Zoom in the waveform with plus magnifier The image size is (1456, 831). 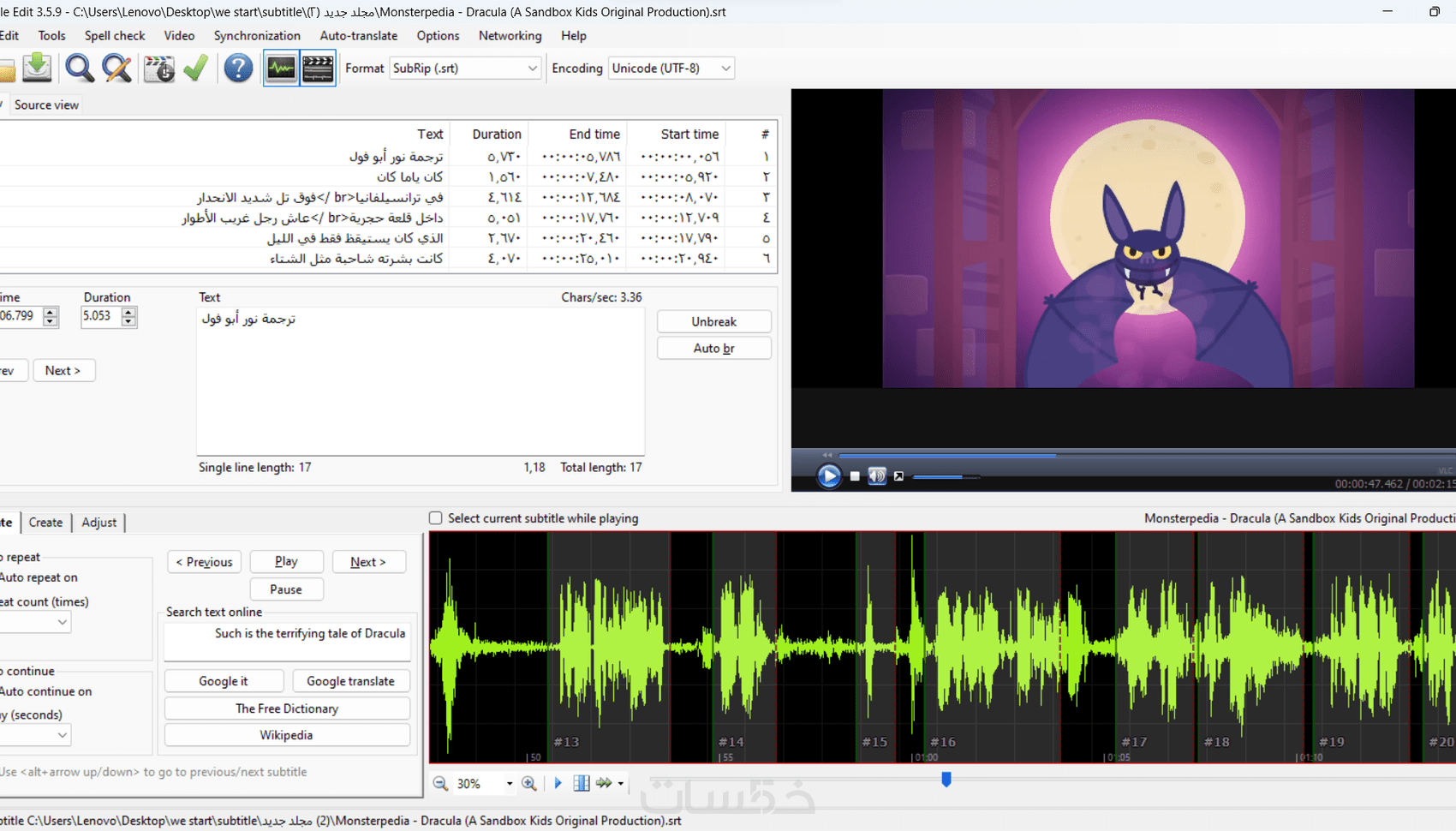pyautogui.click(x=529, y=783)
